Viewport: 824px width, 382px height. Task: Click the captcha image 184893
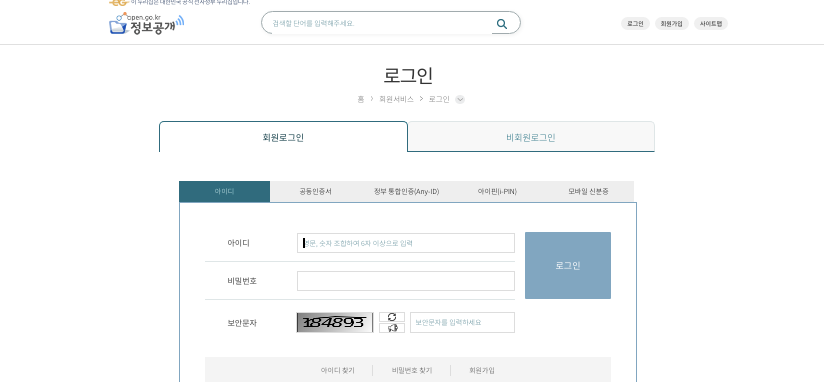click(335, 323)
